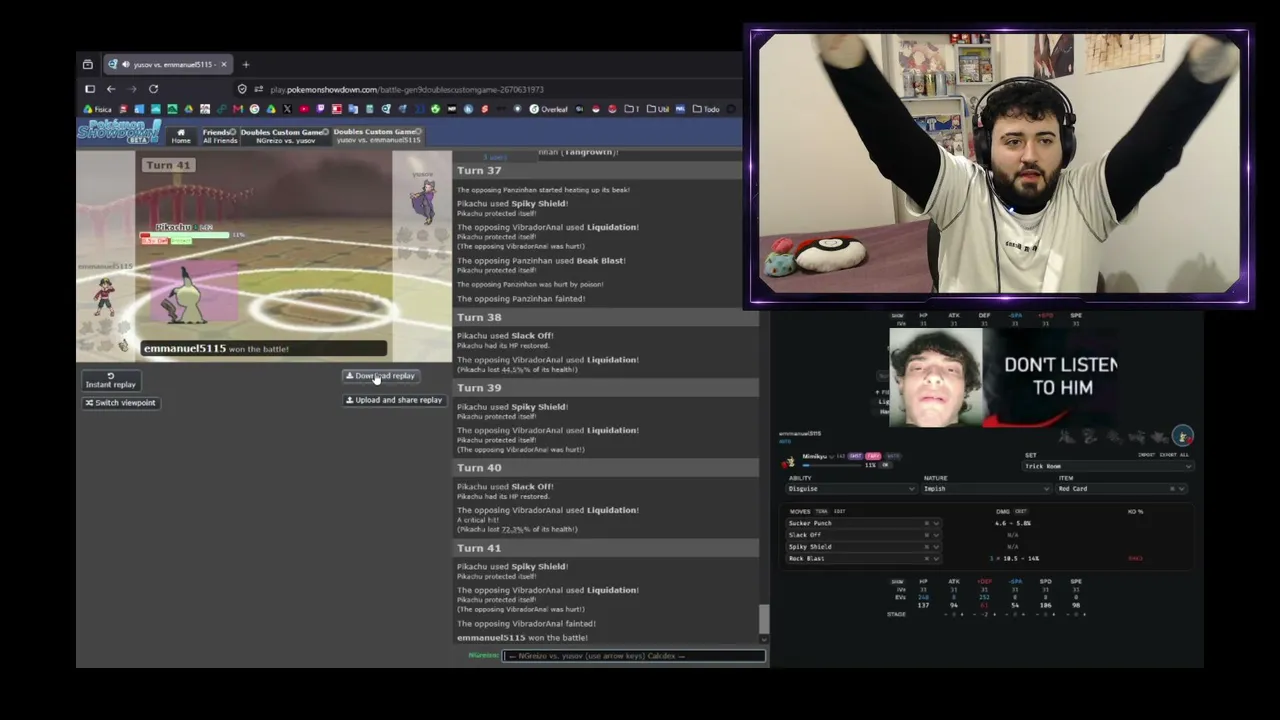Open the Nature dropdown showing Impish

coord(987,489)
